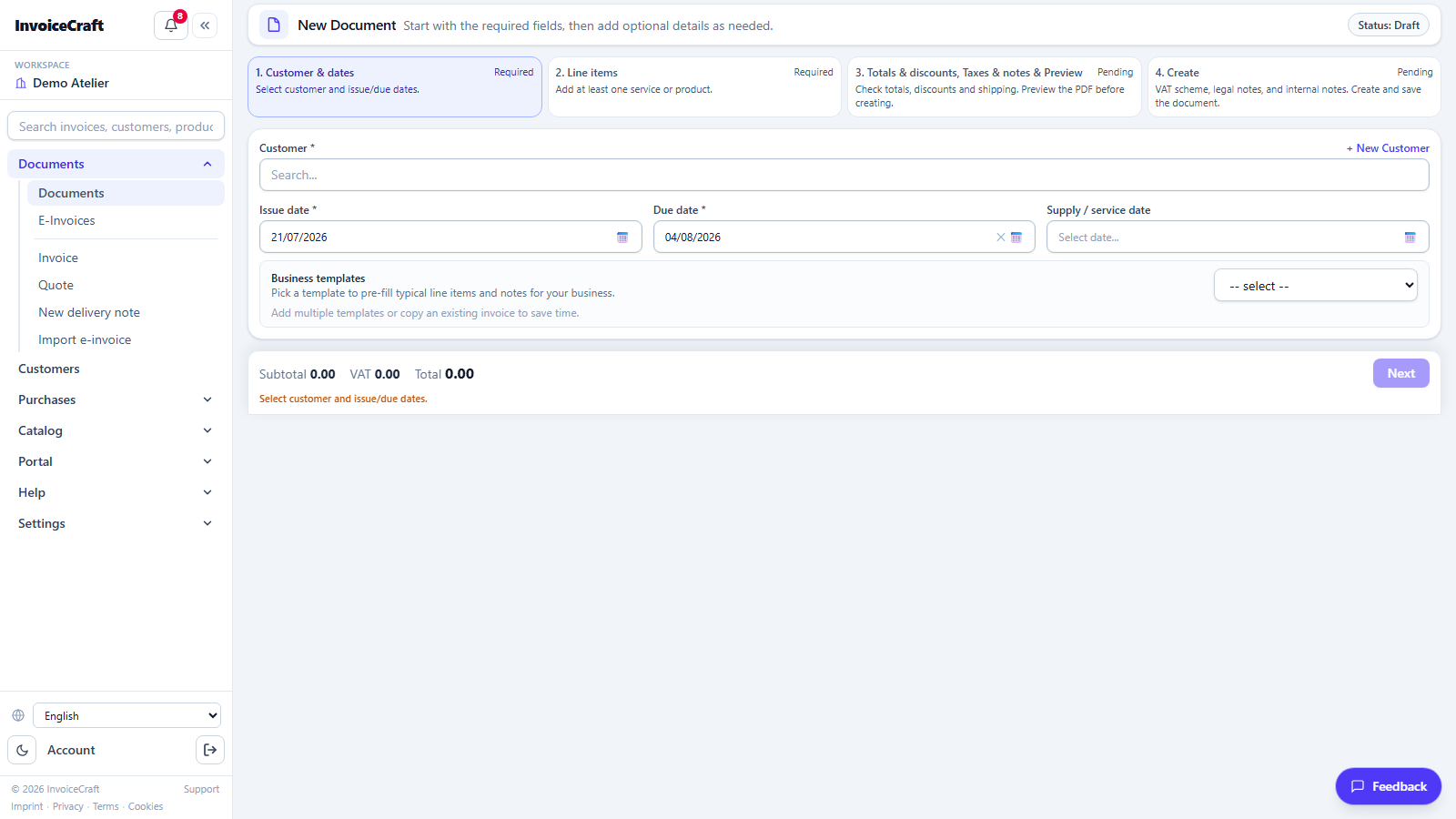This screenshot has width=1456, height=819.
Task: Open the Imprint link
Action: pyautogui.click(x=27, y=806)
